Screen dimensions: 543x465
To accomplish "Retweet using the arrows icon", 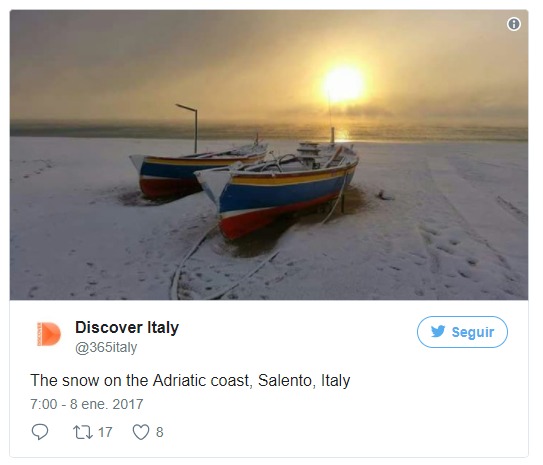I will [x=83, y=432].
